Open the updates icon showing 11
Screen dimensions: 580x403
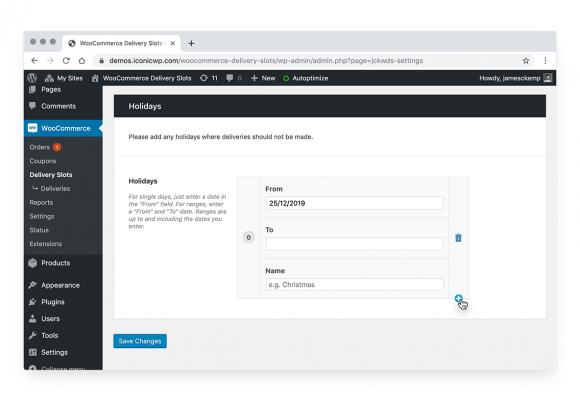[x=209, y=78]
